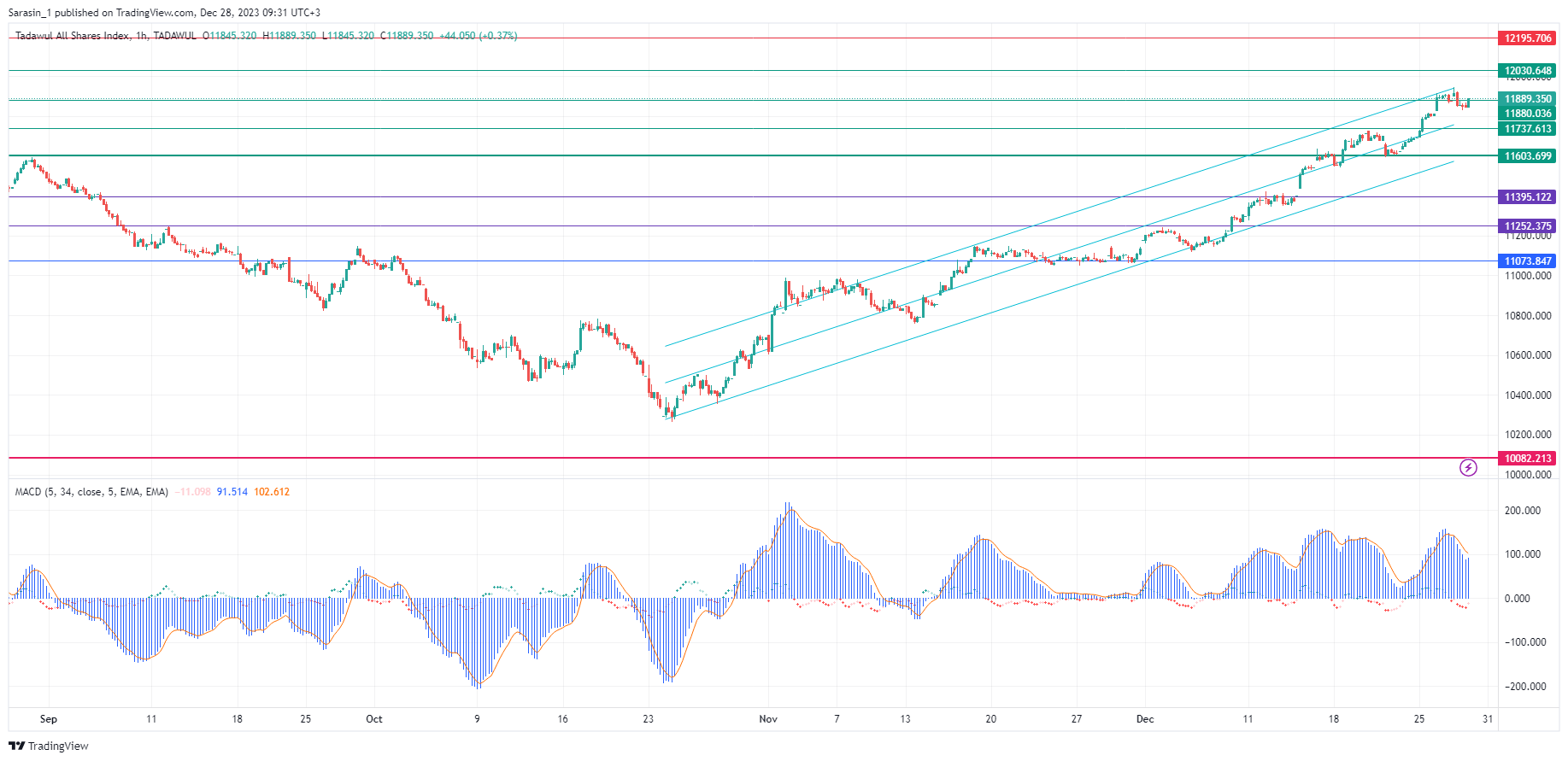Click the 10600.000 tick on price axis

coord(1528,355)
